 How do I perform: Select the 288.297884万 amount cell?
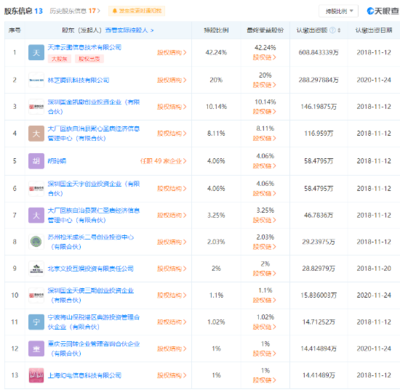(318, 80)
